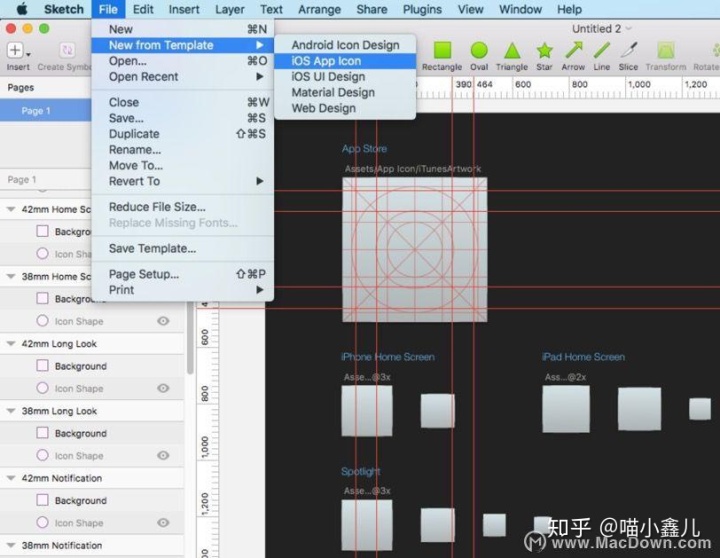Select the Arrow tool
Screen dimensions: 720x558
tap(574, 51)
